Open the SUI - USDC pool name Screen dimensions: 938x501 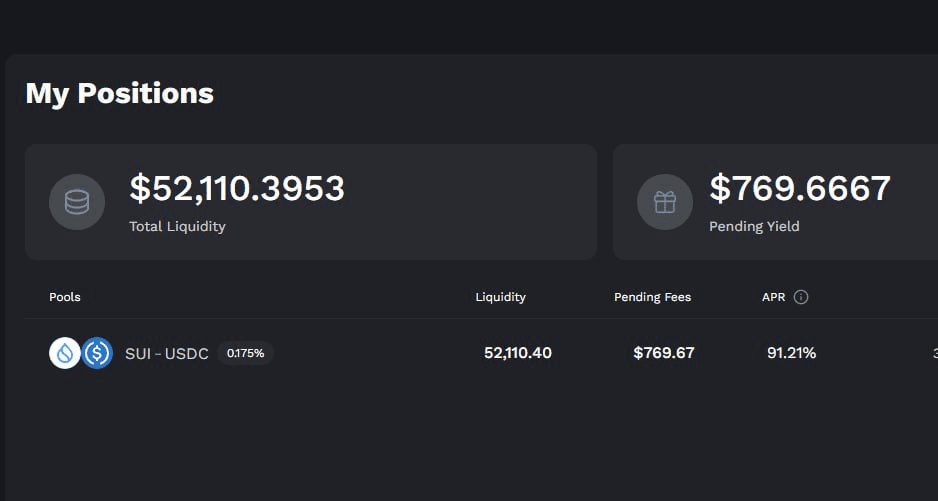click(x=167, y=353)
